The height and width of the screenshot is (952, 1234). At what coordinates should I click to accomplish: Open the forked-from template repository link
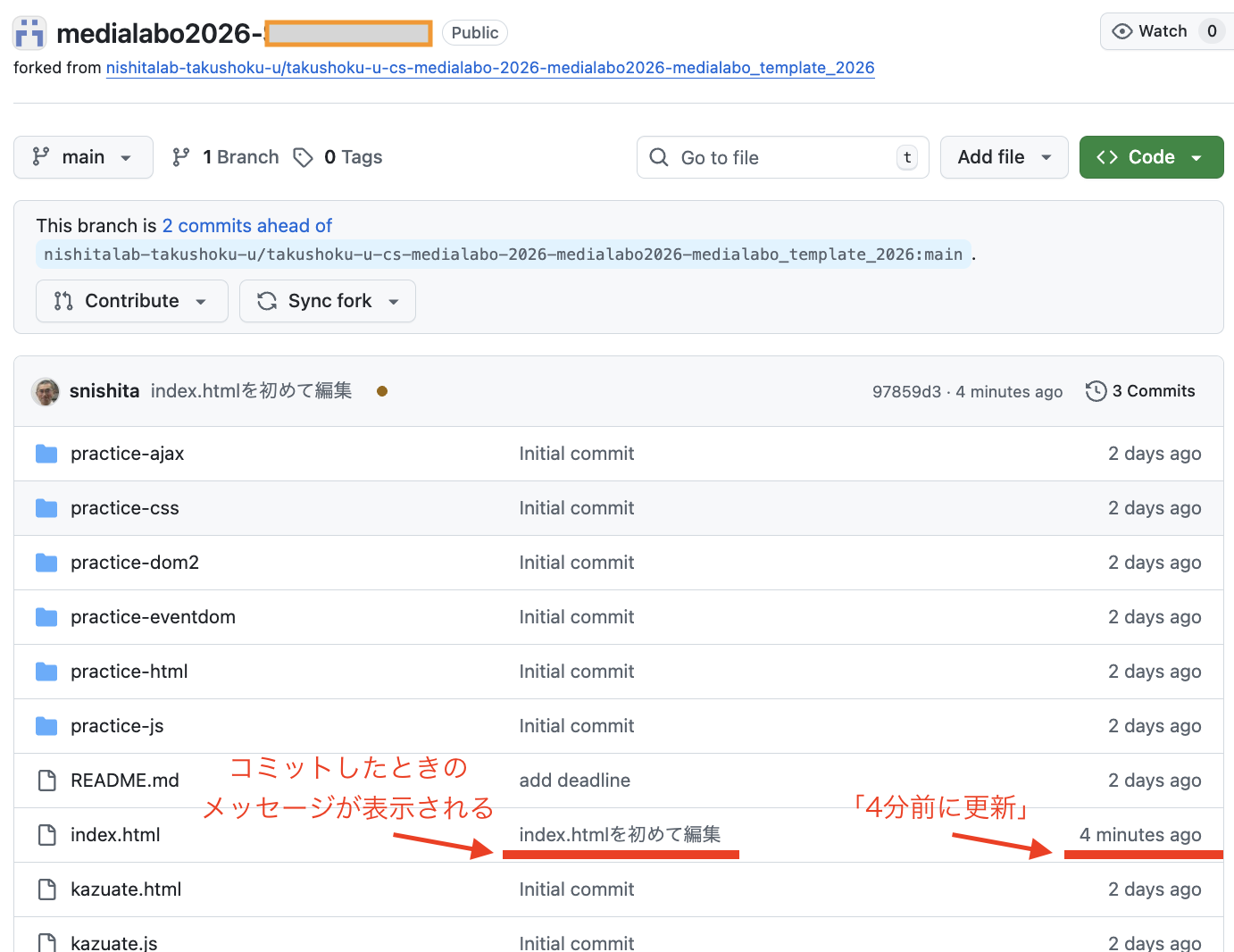[x=489, y=67]
